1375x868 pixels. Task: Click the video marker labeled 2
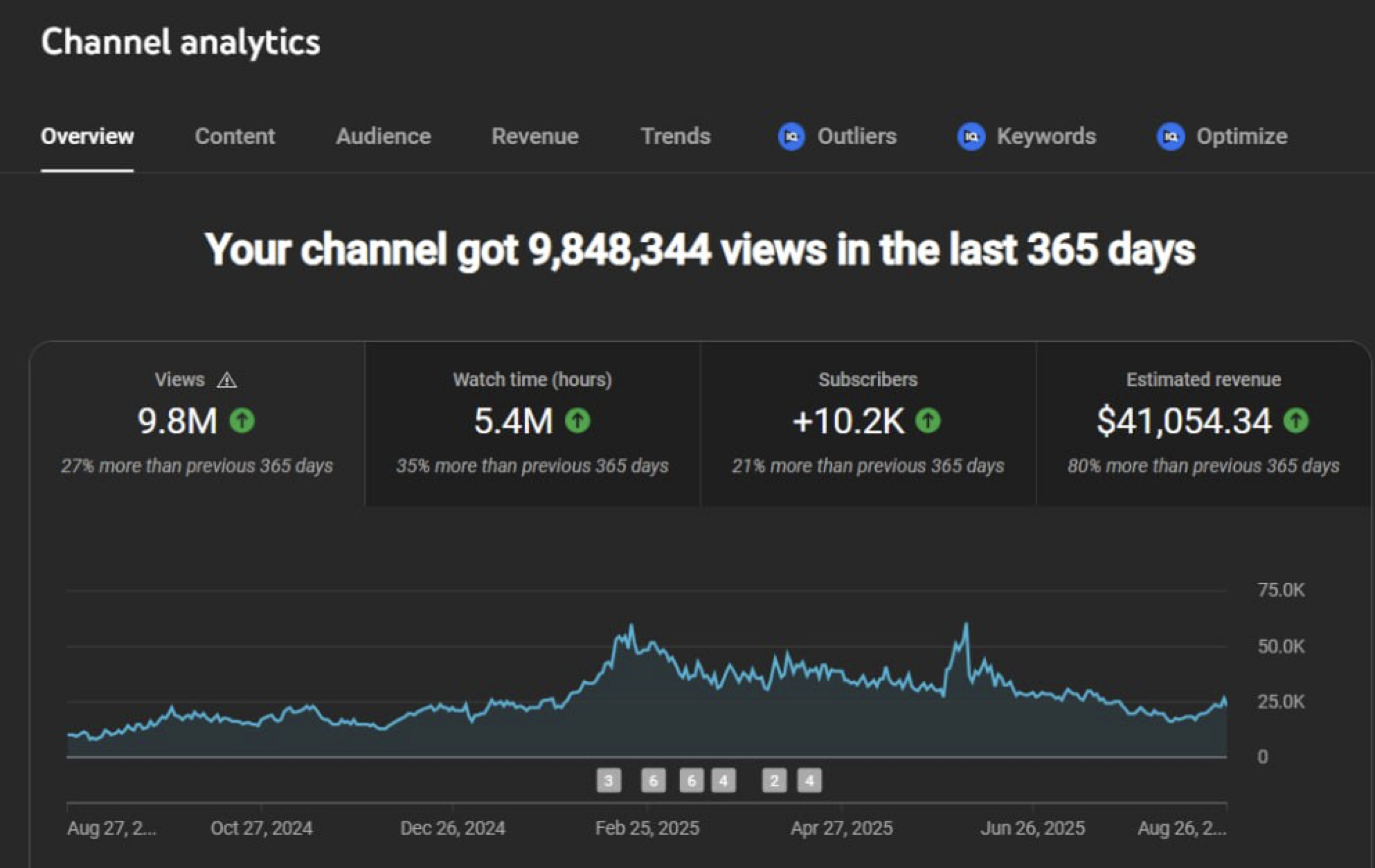click(x=774, y=781)
